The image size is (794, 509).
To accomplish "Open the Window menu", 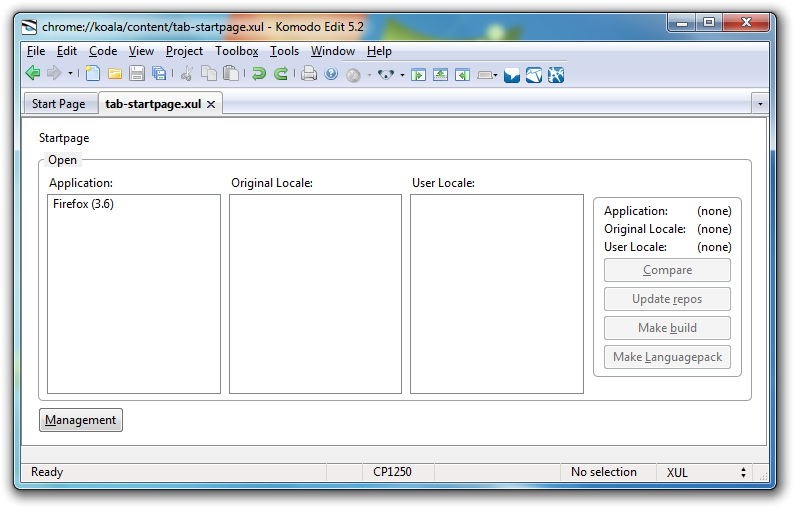I will tap(333, 51).
